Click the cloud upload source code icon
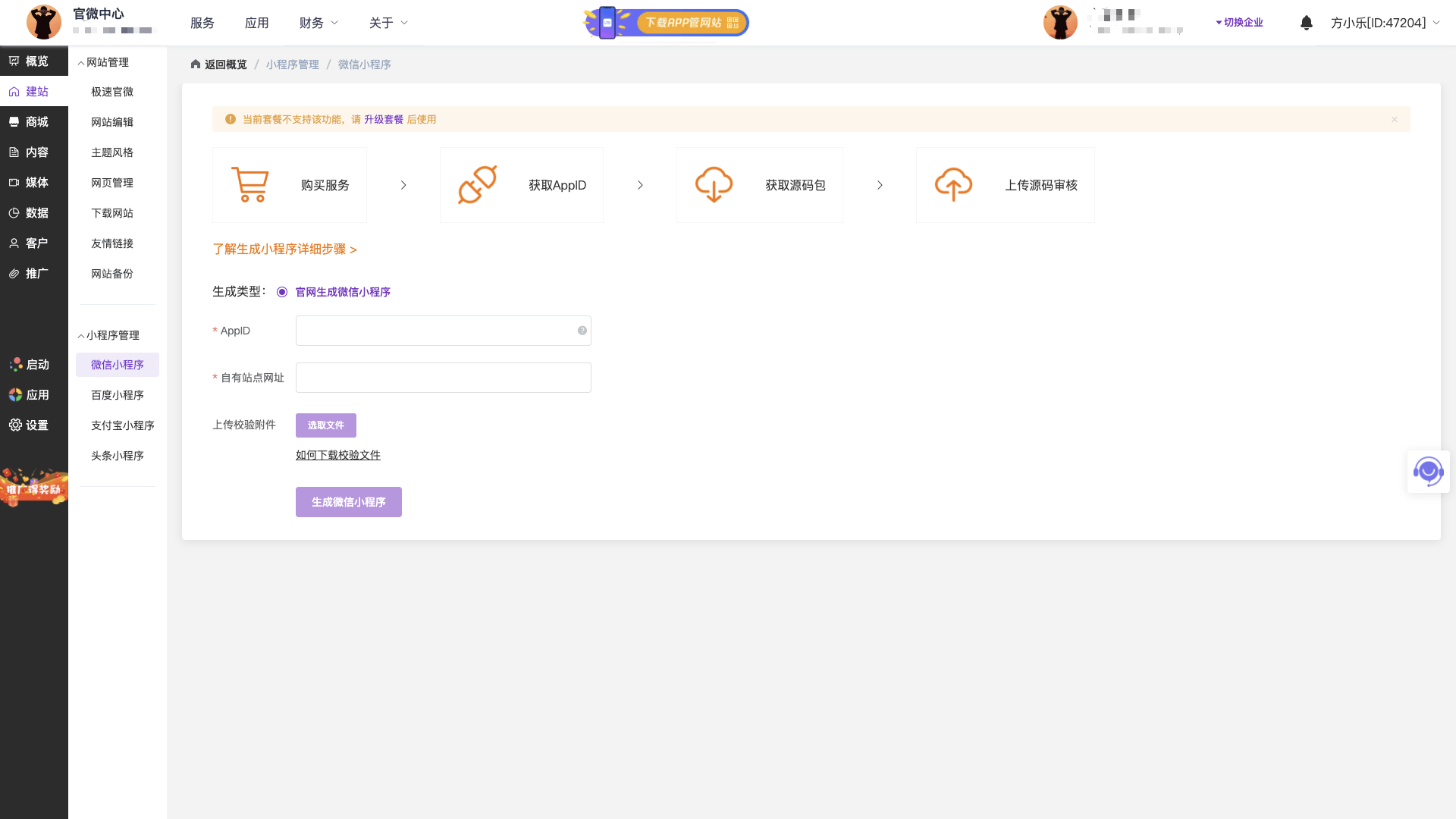 coord(953,184)
